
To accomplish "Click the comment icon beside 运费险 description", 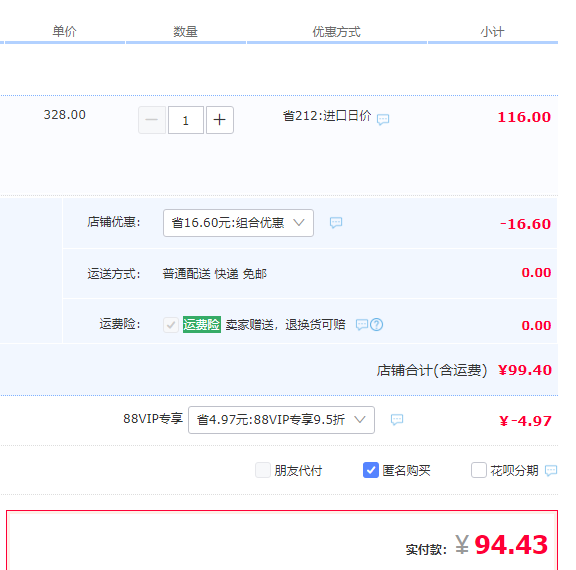I will click(362, 324).
